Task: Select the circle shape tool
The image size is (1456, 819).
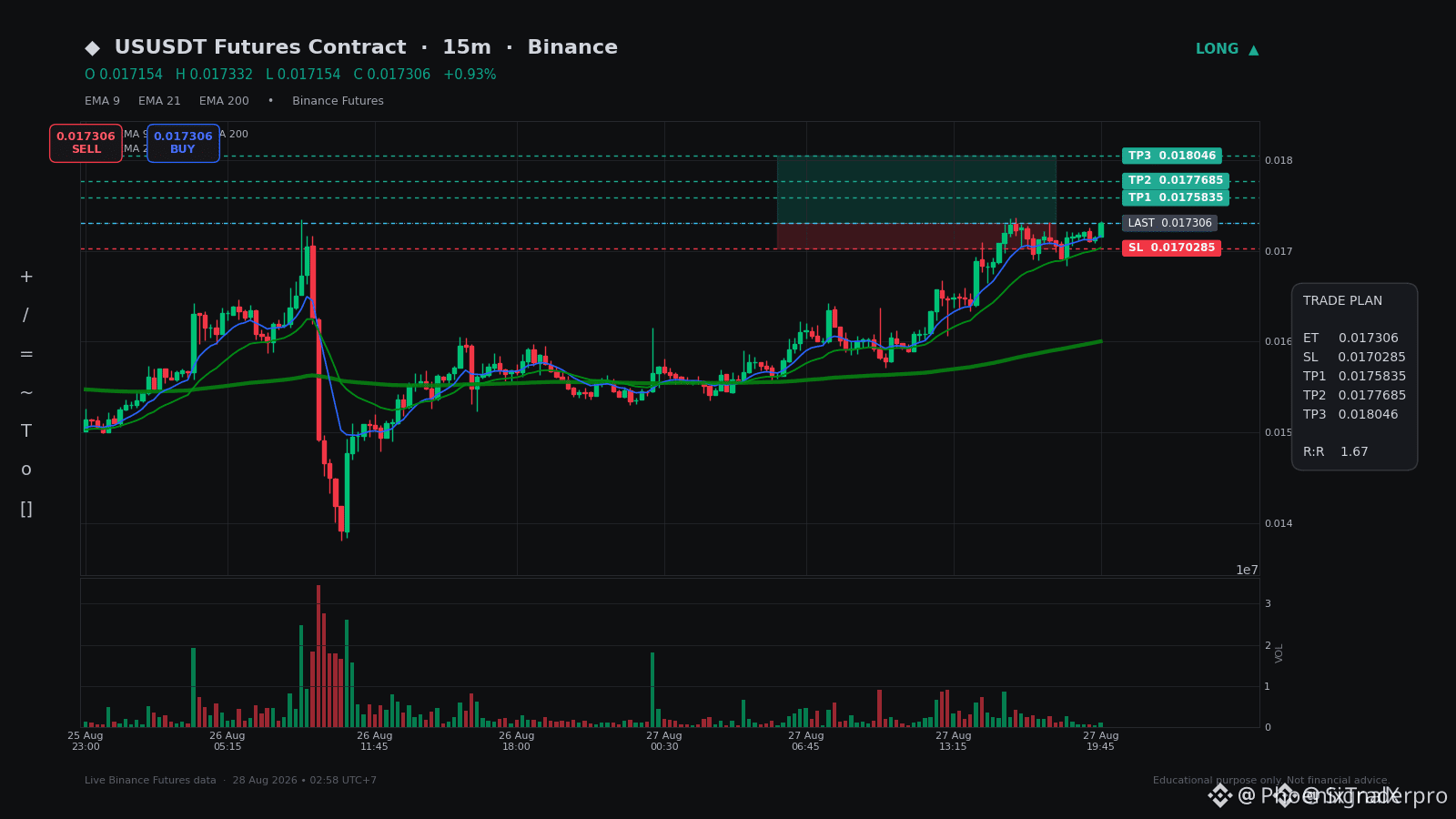Action: pos(26,470)
